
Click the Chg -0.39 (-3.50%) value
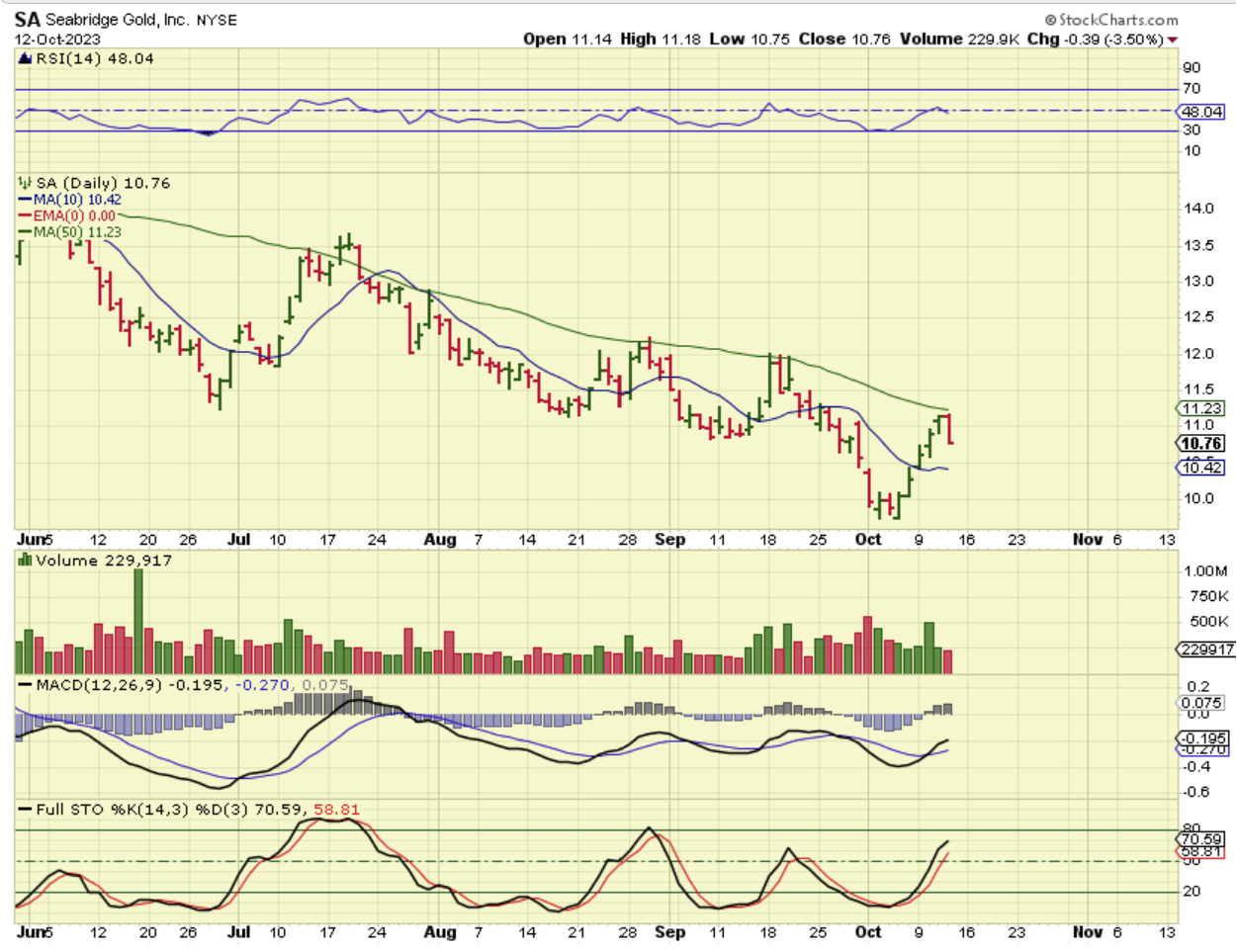click(x=1096, y=40)
